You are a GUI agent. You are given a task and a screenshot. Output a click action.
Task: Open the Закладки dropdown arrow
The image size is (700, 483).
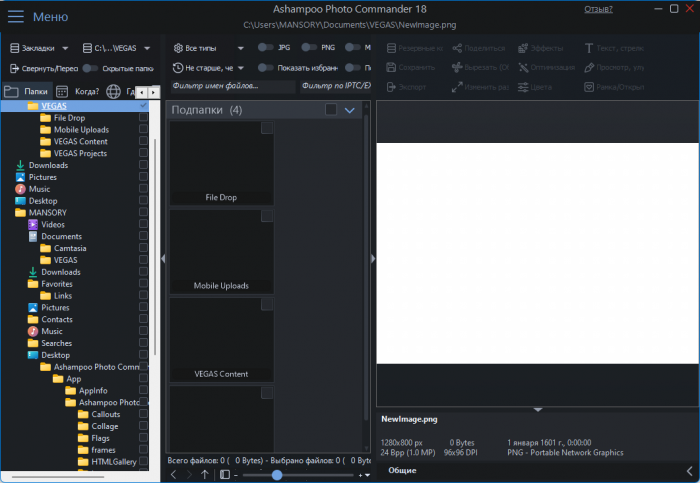[x=65, y=48]
